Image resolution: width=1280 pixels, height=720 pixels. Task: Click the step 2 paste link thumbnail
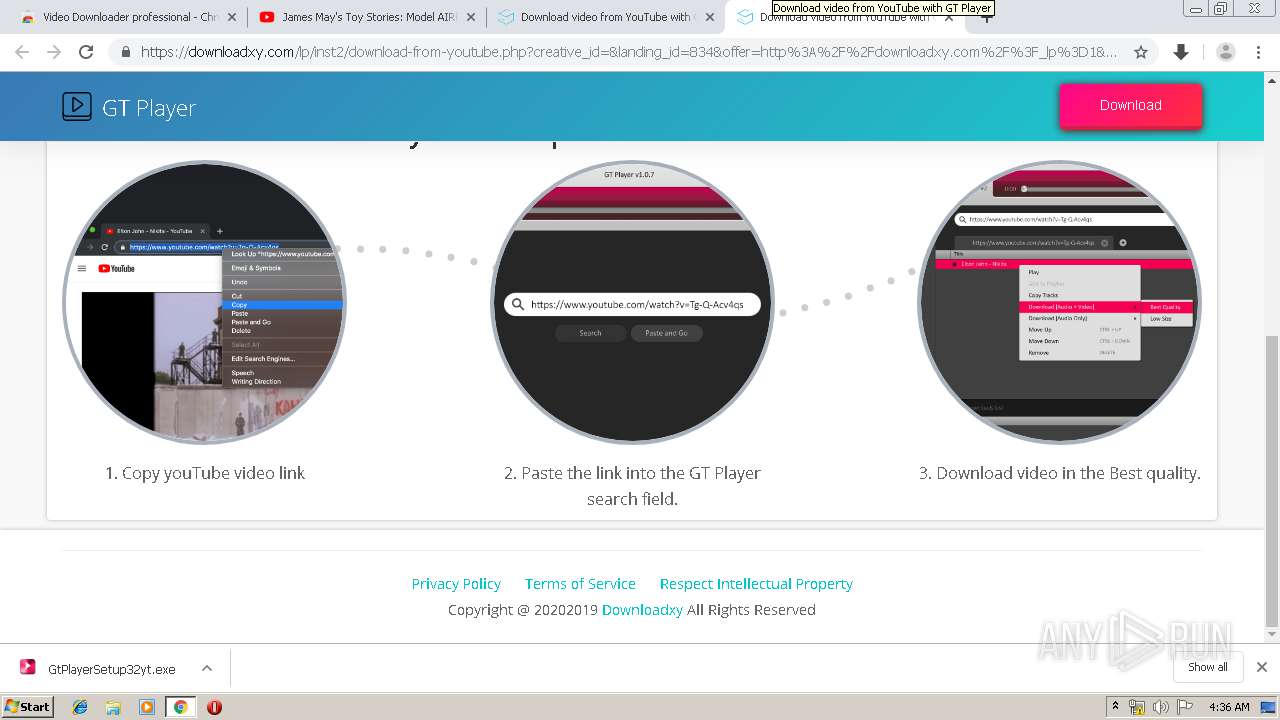click(632, 302)
